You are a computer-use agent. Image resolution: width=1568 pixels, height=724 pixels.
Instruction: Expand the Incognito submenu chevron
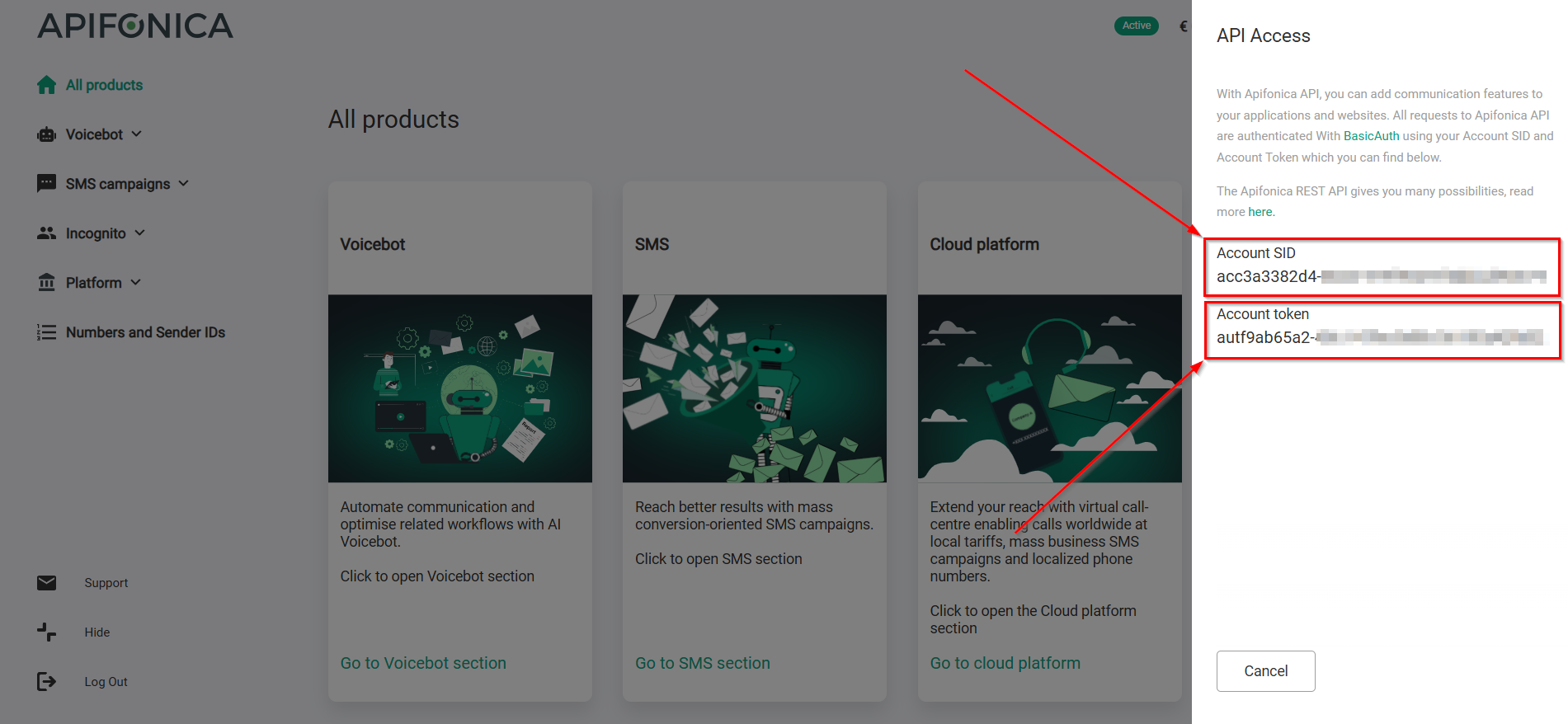pos(140,233)
